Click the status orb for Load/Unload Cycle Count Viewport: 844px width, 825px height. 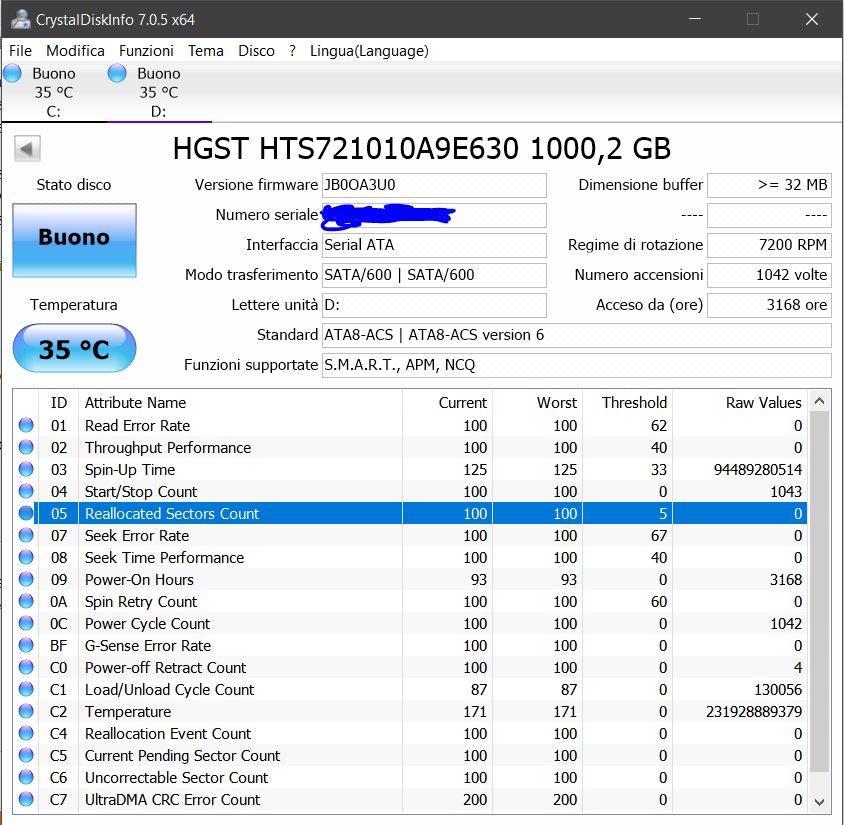point(26,689)
